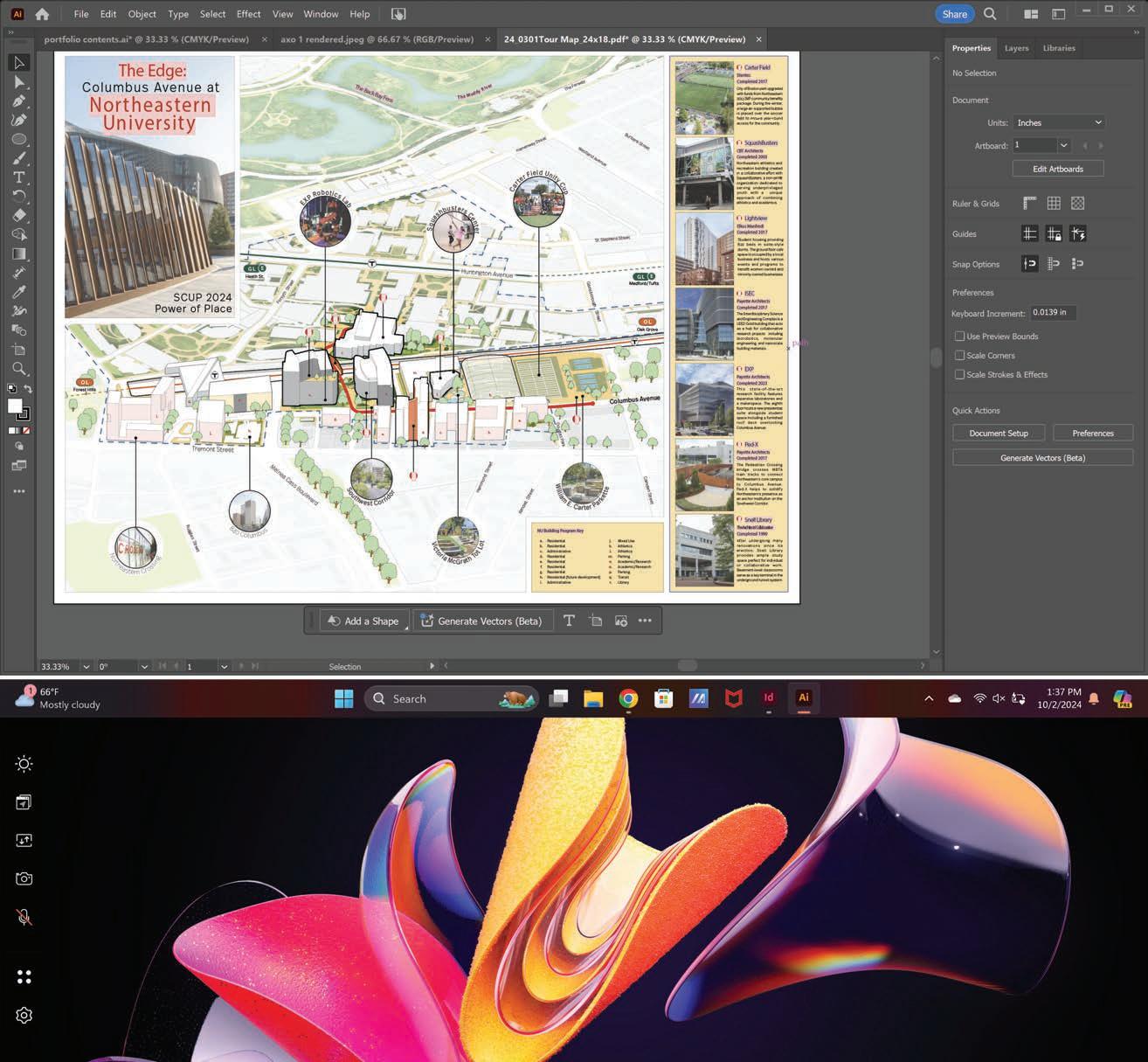Image resolution: width=1148 pixels, height=1062 pixels.
Task: Toggle Show Transparency Grid icon
Action: [1077, 203]
